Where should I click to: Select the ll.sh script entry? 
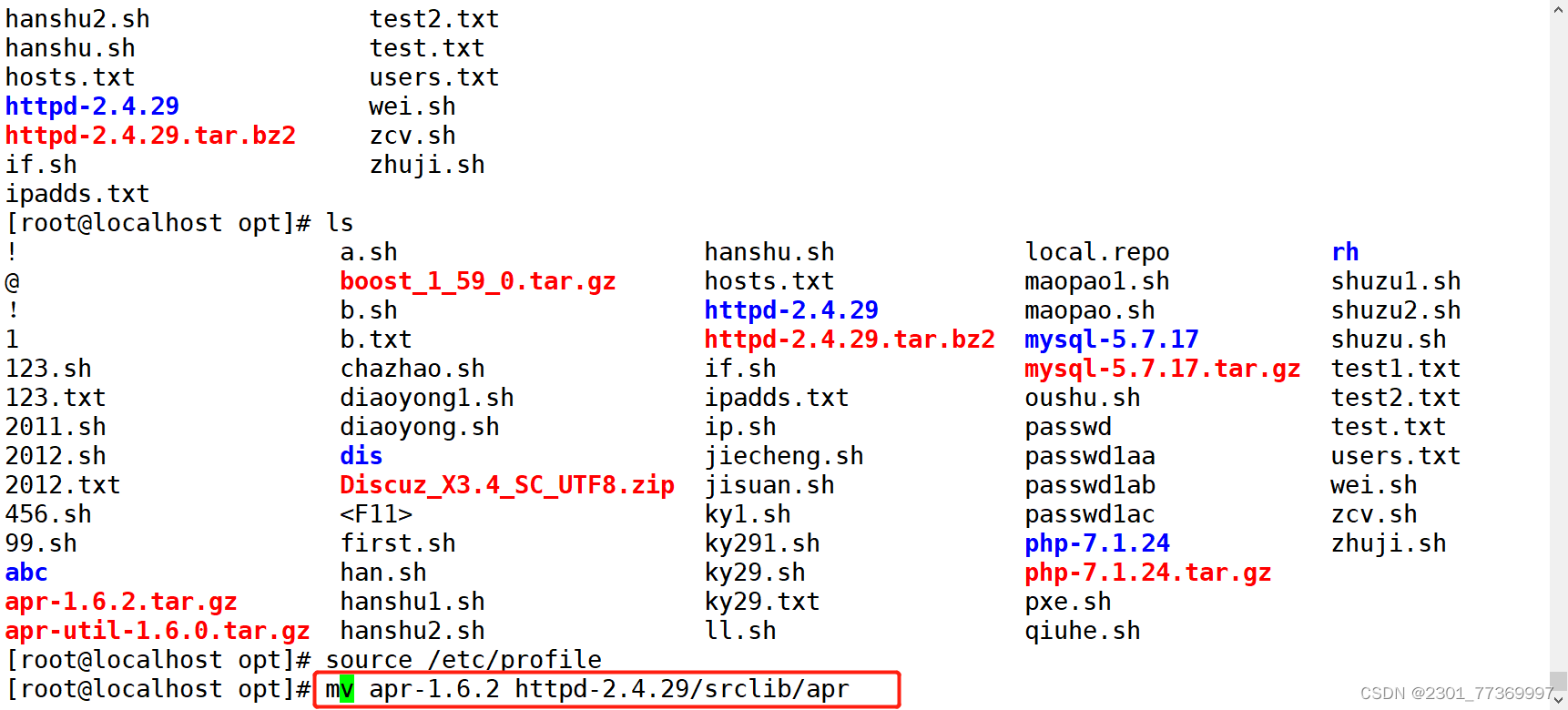[x=740, y=631]
